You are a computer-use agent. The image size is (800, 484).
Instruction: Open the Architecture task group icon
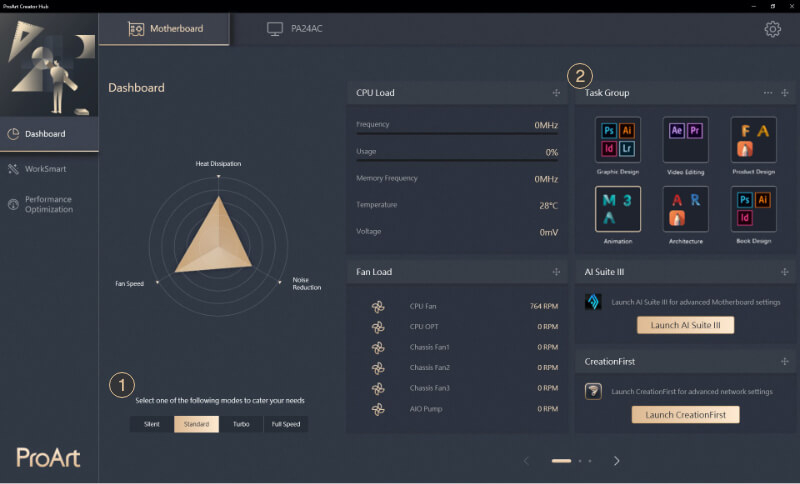point(685,209)
